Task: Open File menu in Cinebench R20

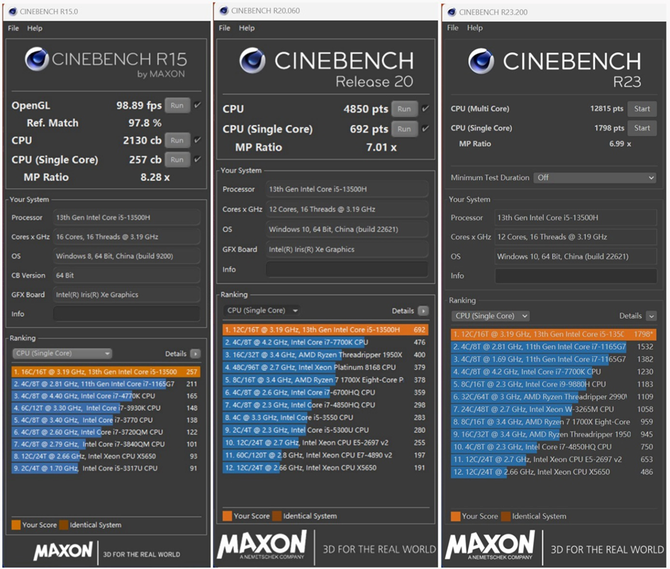Action: (x=224, y=28)
